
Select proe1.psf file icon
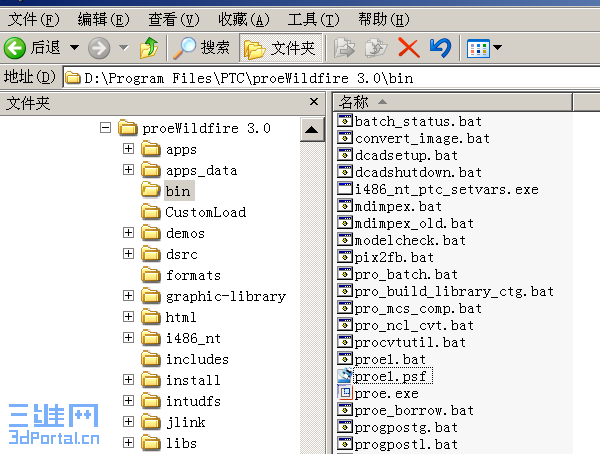pyautogui.click(x=345, y=376)
